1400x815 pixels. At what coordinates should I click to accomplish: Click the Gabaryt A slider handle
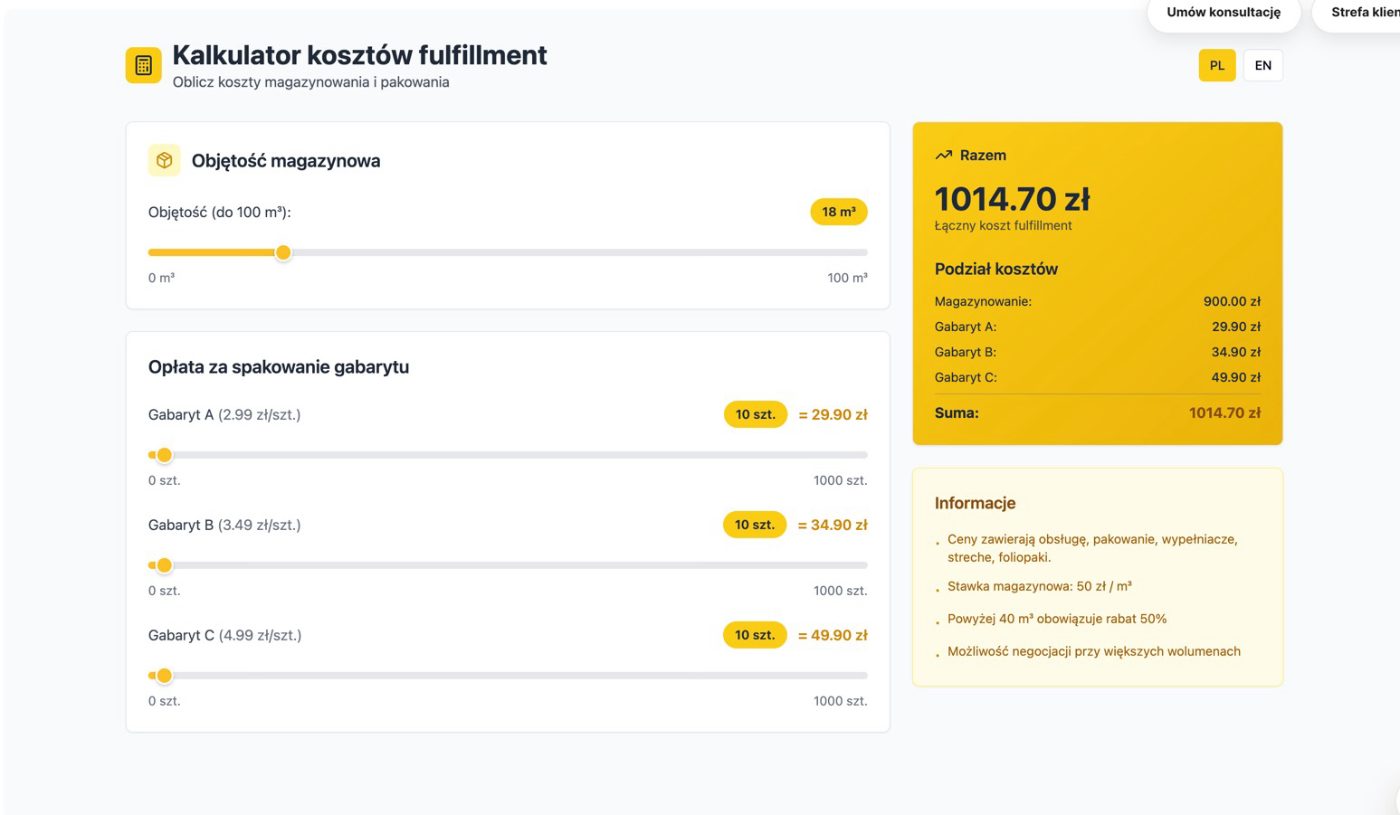[x=164, y=455]
